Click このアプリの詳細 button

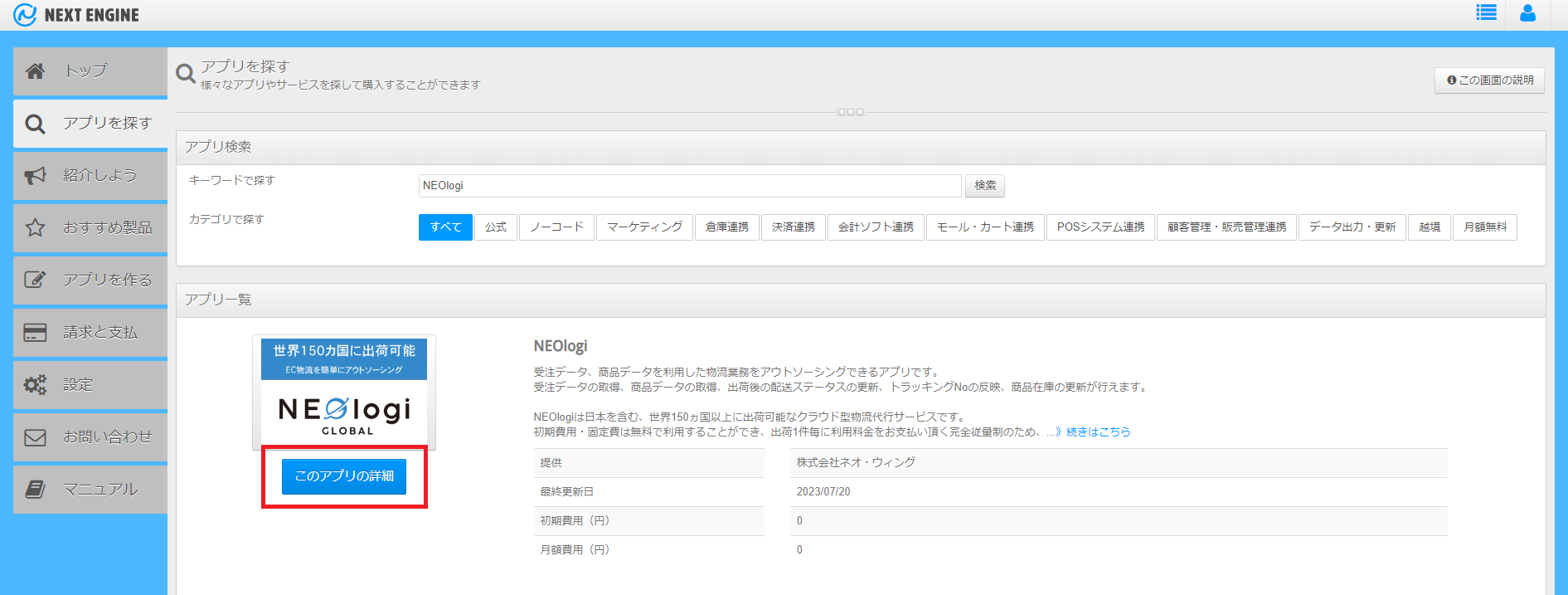(x=344, y=476)
